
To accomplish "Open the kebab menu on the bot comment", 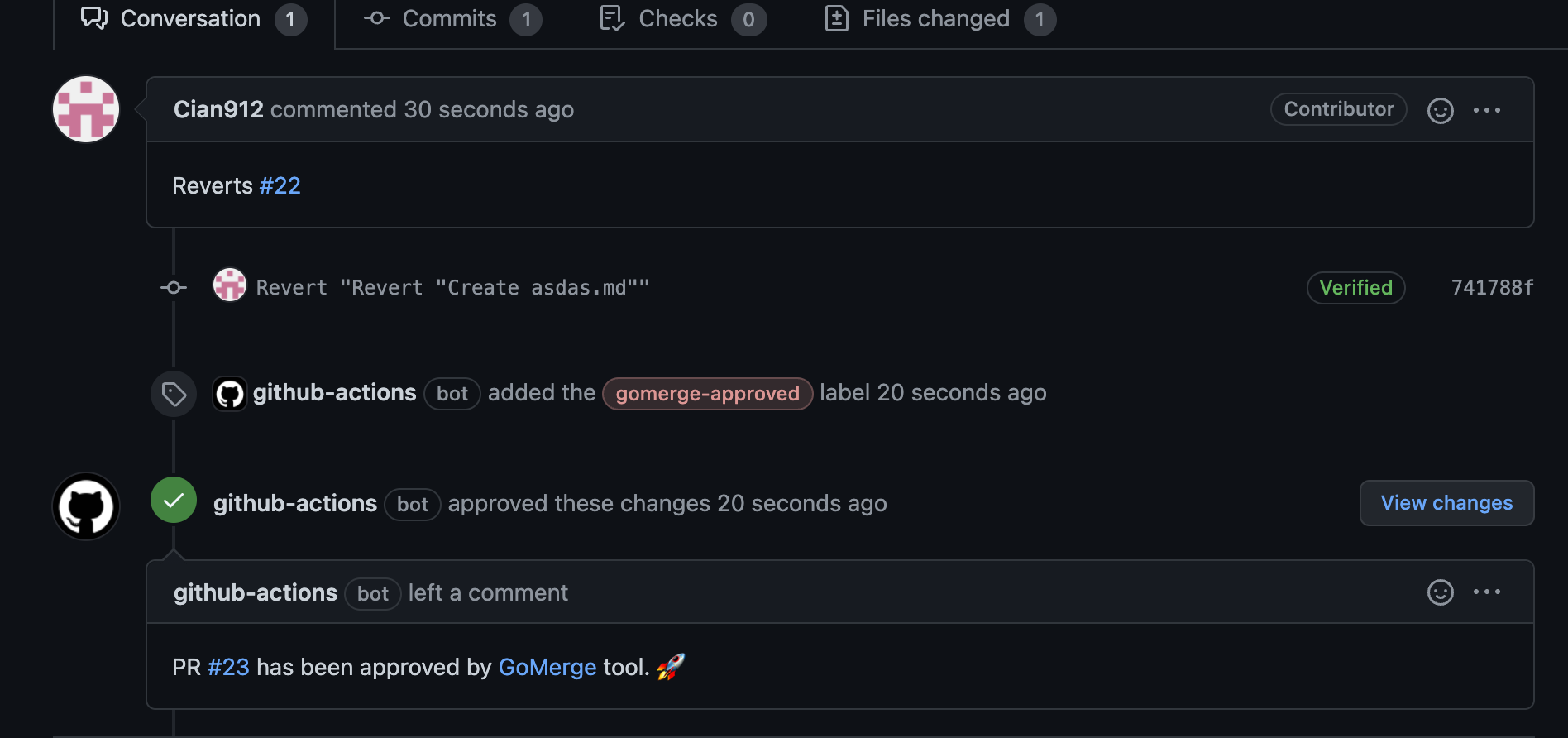I will point(1488,592).
